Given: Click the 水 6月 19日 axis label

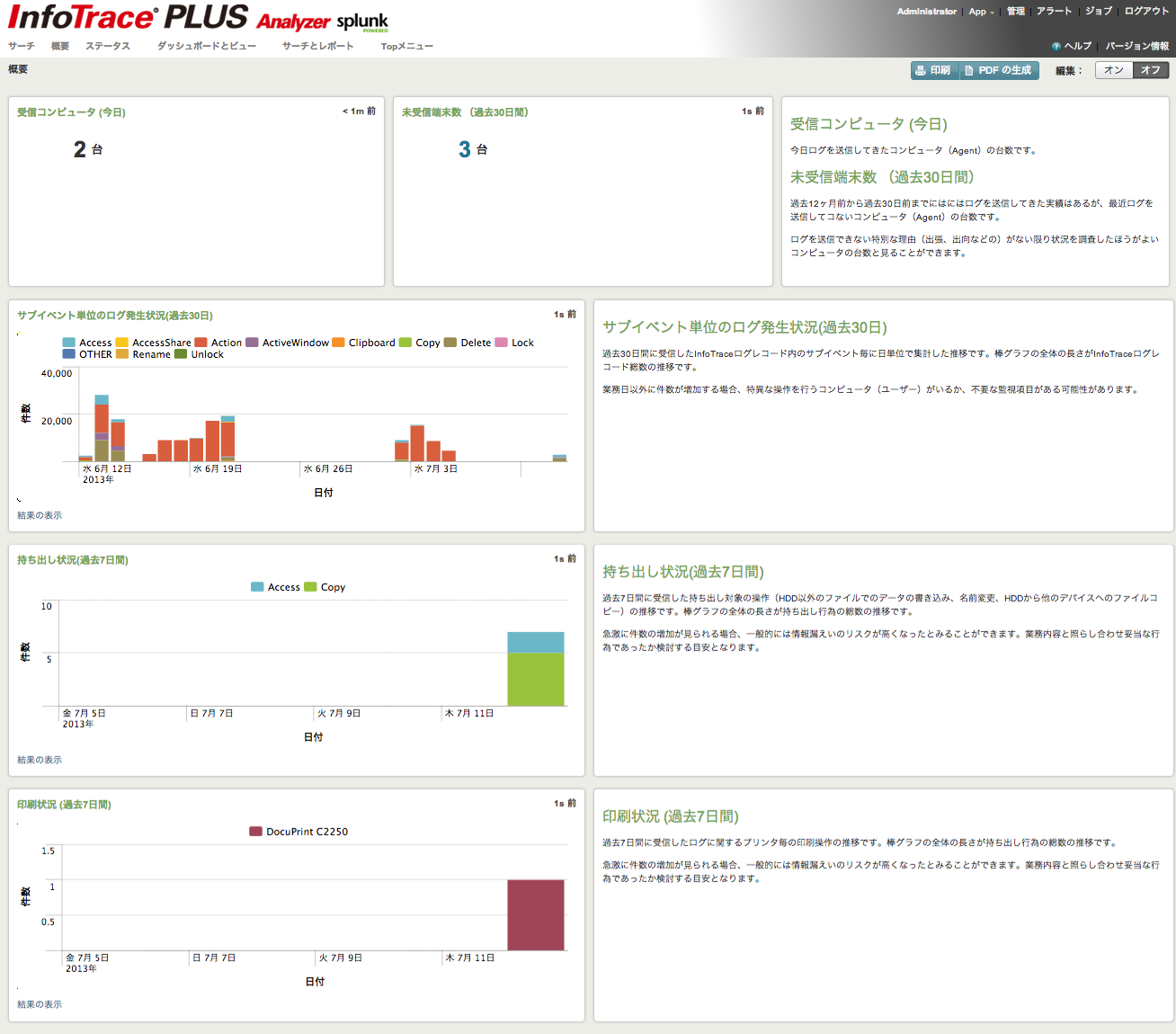Looking at the screenshot, I should pos(218,469).
